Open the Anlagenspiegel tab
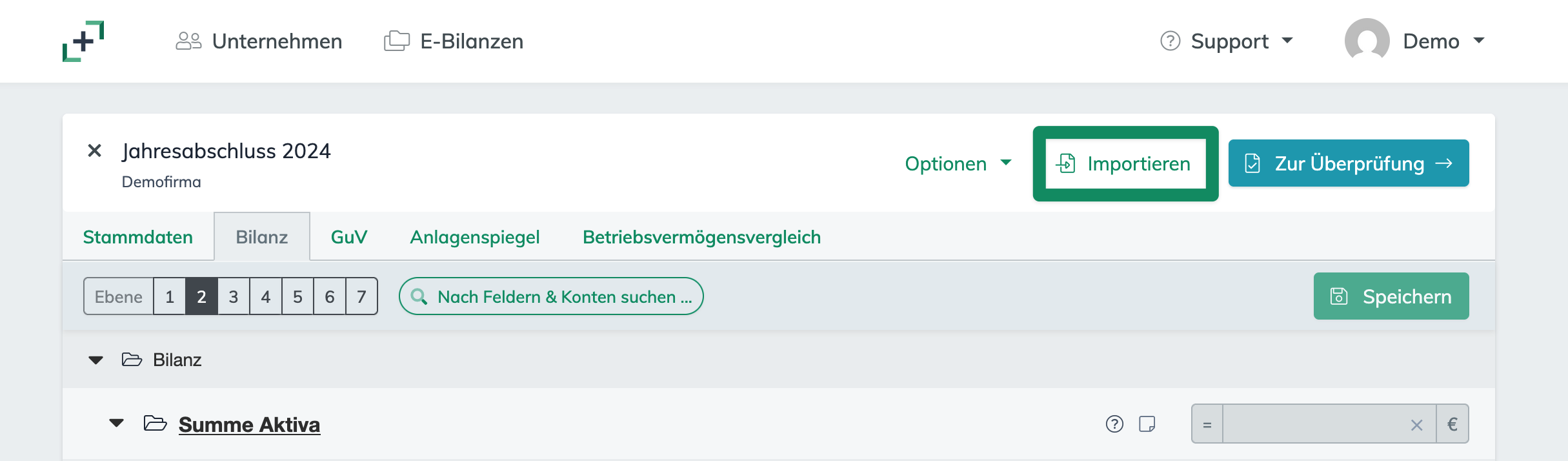Image resolution: width=1568 pixels, height=461 pixels. [475, 236]
